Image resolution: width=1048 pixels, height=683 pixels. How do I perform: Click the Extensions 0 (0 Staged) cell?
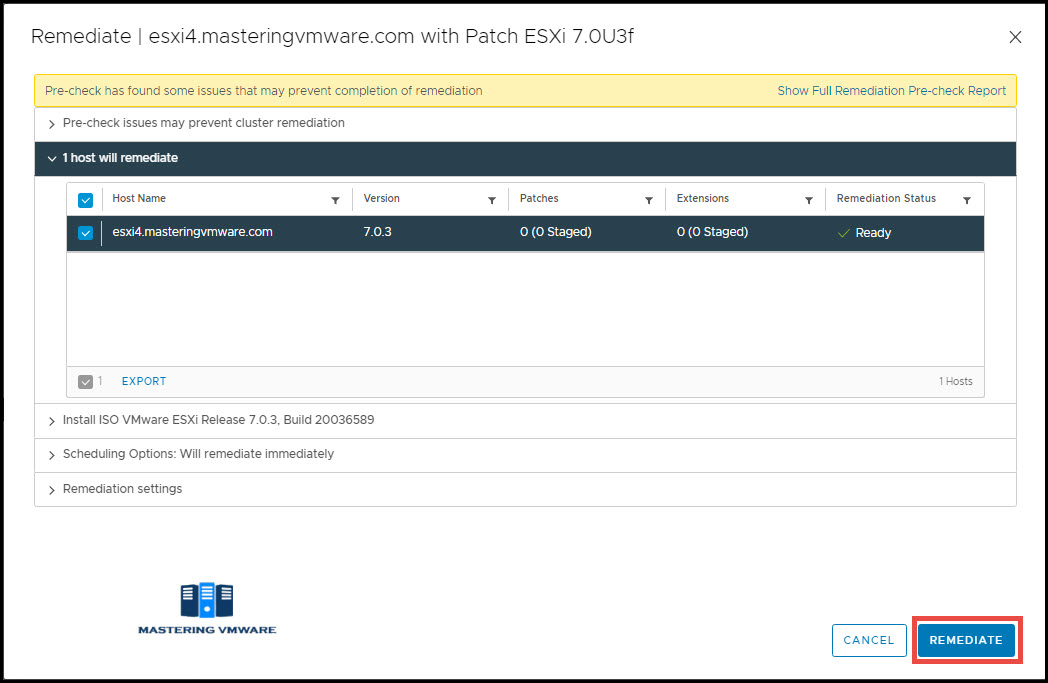pos(712,232)
